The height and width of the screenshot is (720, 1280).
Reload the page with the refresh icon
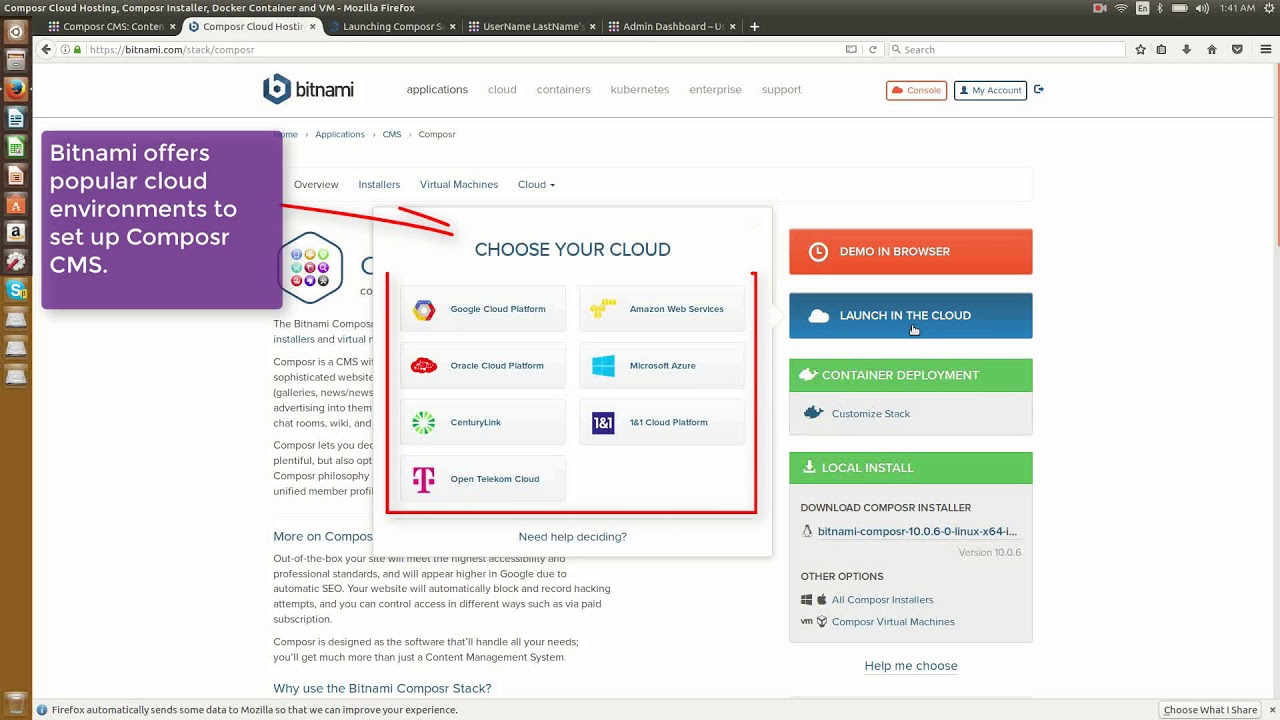[x=873, y=49]
